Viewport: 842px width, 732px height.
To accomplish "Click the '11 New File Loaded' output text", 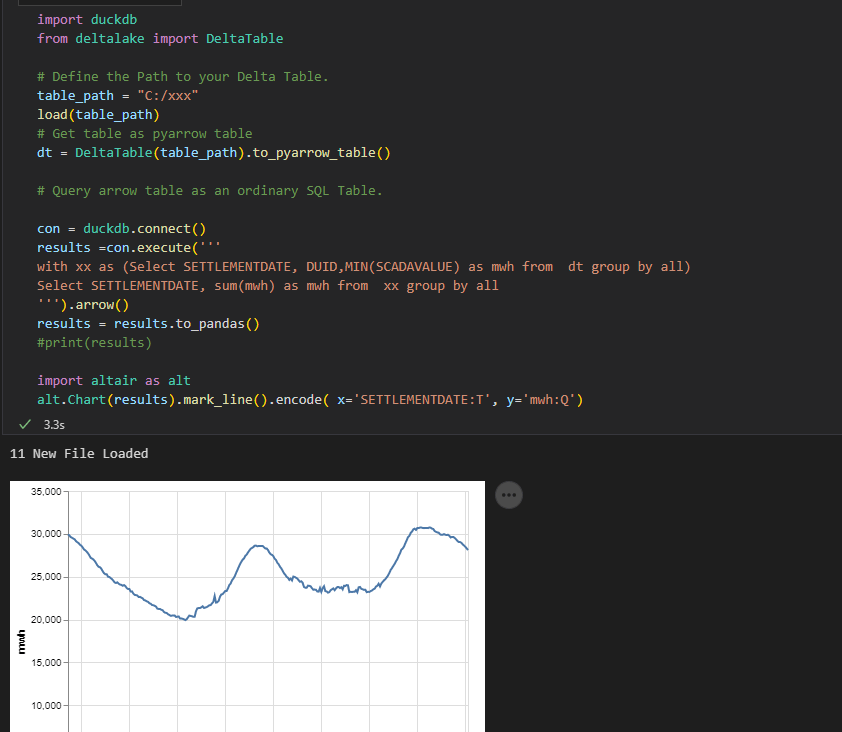I will (78, 454).
